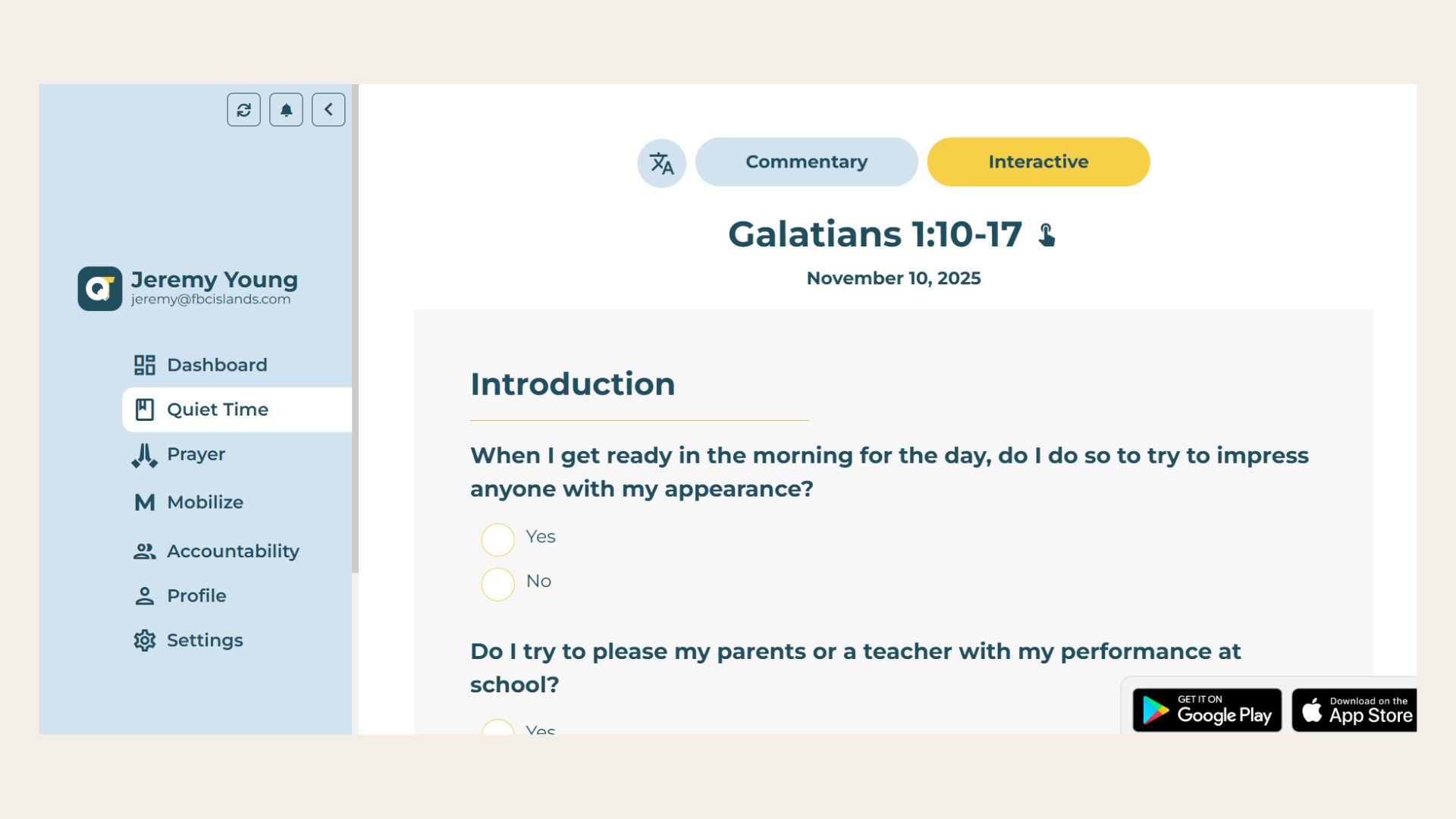Open the Mobilize section
1456x819 pixels.
click(x=205, y=502)
